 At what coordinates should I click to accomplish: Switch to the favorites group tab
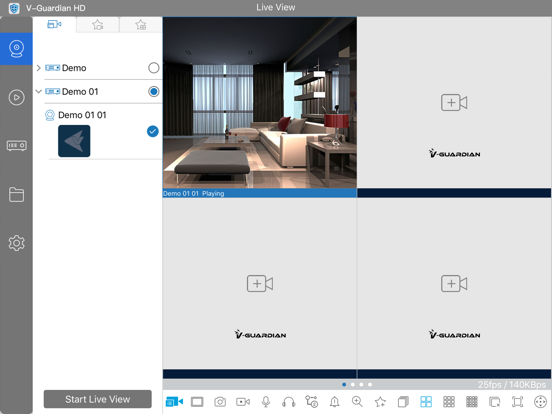141,25
